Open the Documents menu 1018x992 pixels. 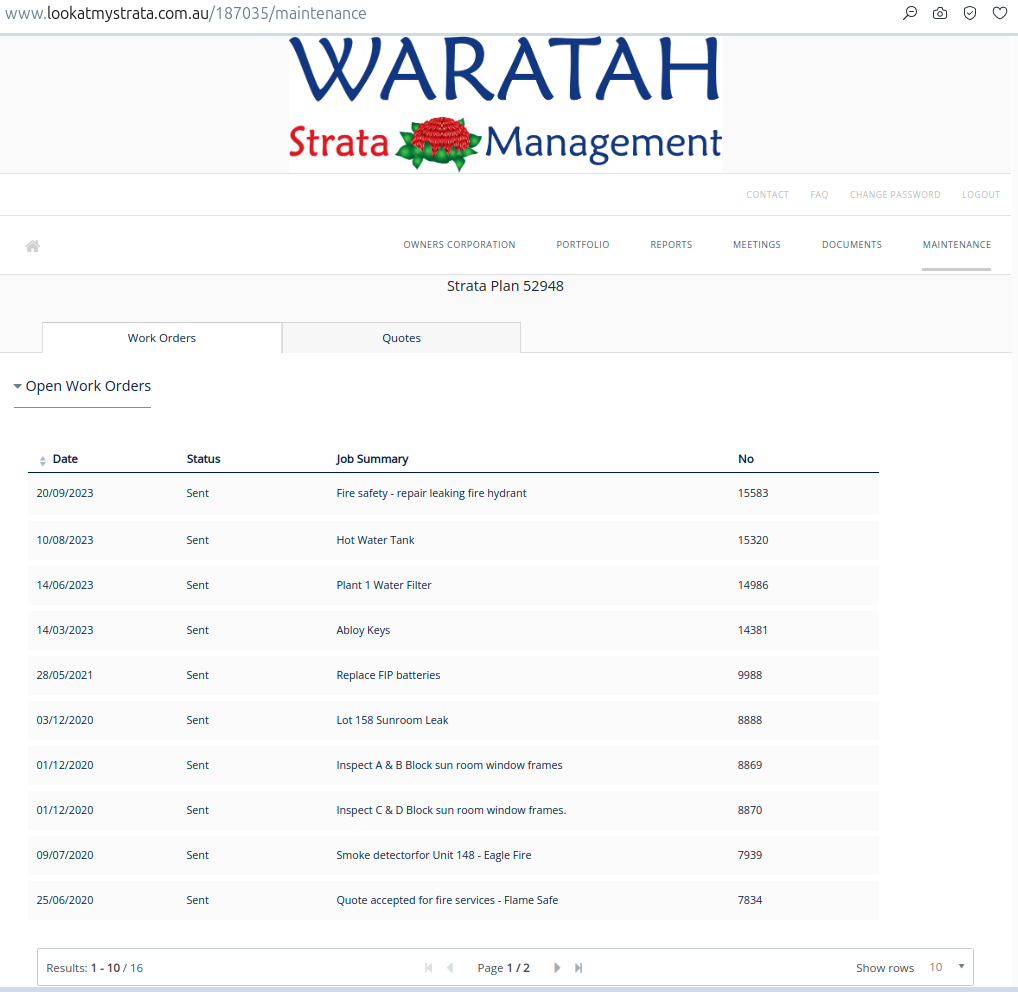point(852,245)
